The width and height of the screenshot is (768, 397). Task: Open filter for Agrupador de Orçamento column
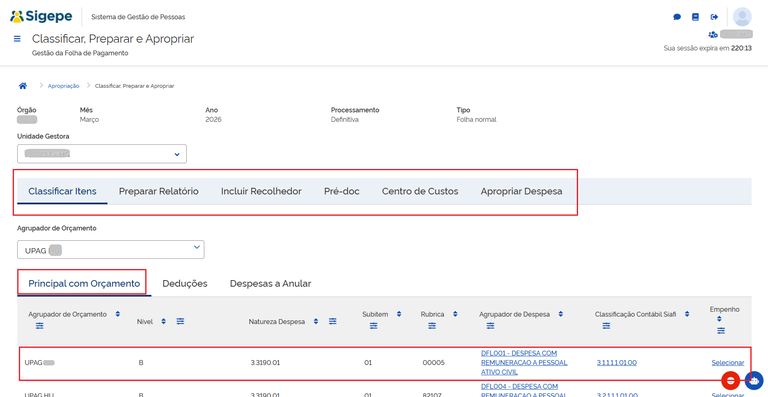pos(40,326)
